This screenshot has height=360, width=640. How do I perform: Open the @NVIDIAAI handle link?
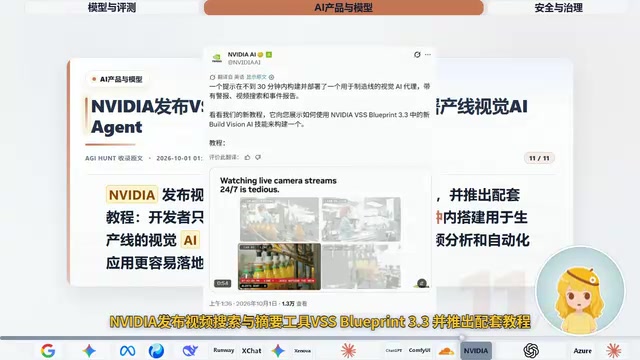point(244,62)
